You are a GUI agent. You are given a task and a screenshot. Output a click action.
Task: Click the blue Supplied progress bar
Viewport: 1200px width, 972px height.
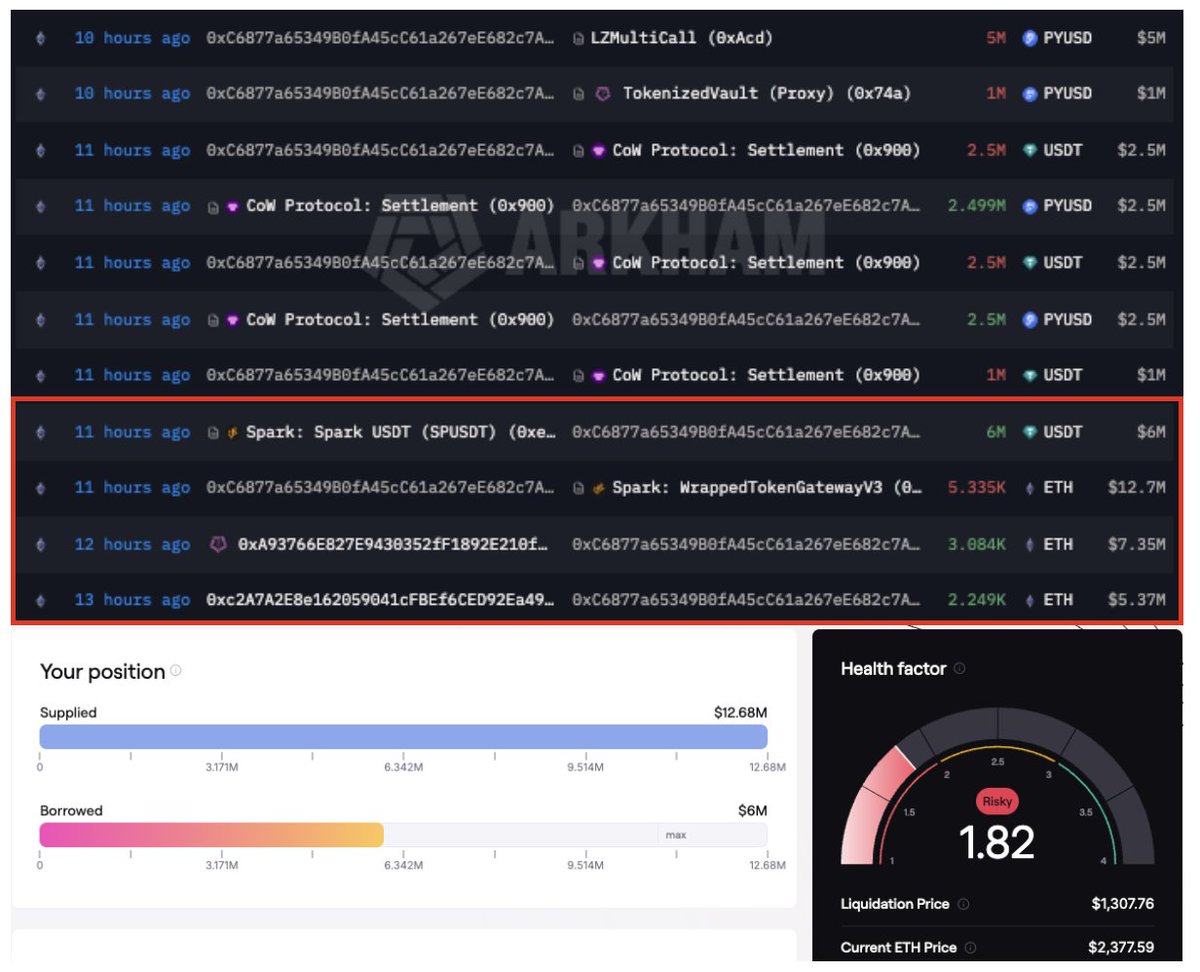403,737
